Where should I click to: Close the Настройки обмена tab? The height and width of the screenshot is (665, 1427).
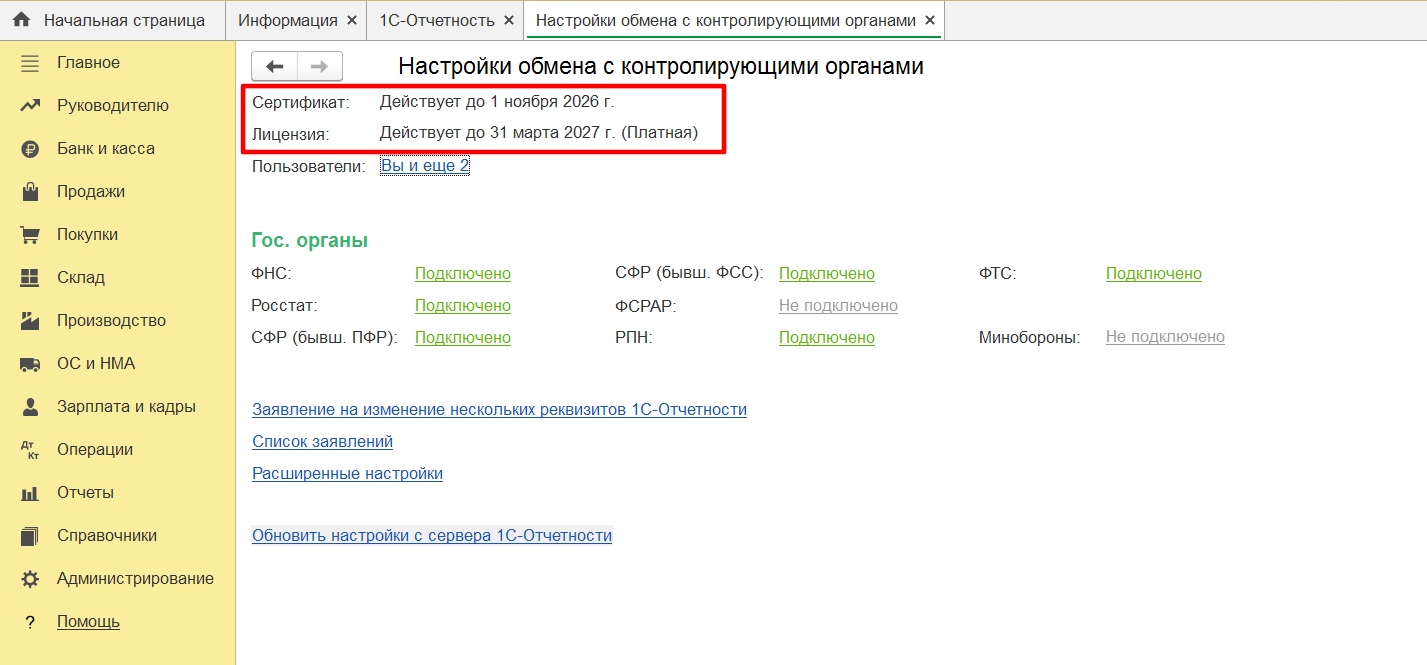(929, 20)
